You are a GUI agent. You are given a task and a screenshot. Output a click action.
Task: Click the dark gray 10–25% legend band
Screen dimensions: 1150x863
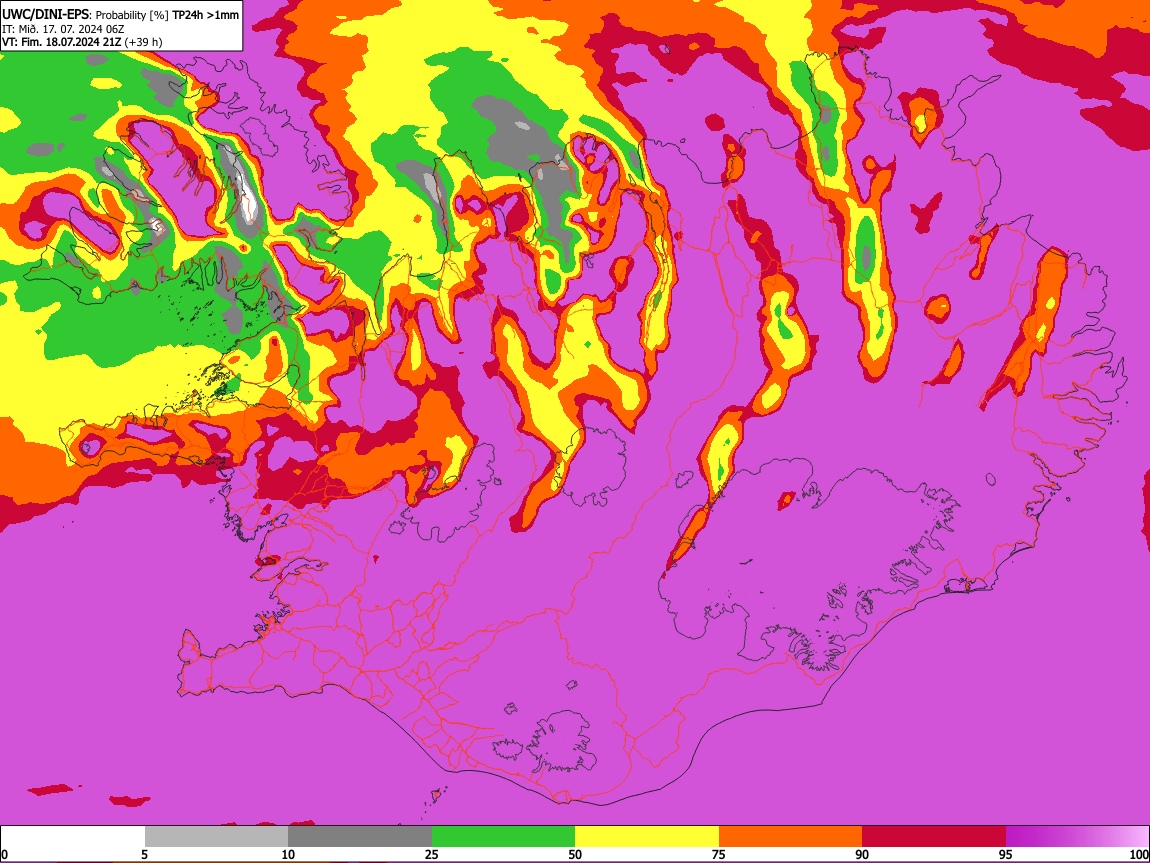tap(360, 837)
